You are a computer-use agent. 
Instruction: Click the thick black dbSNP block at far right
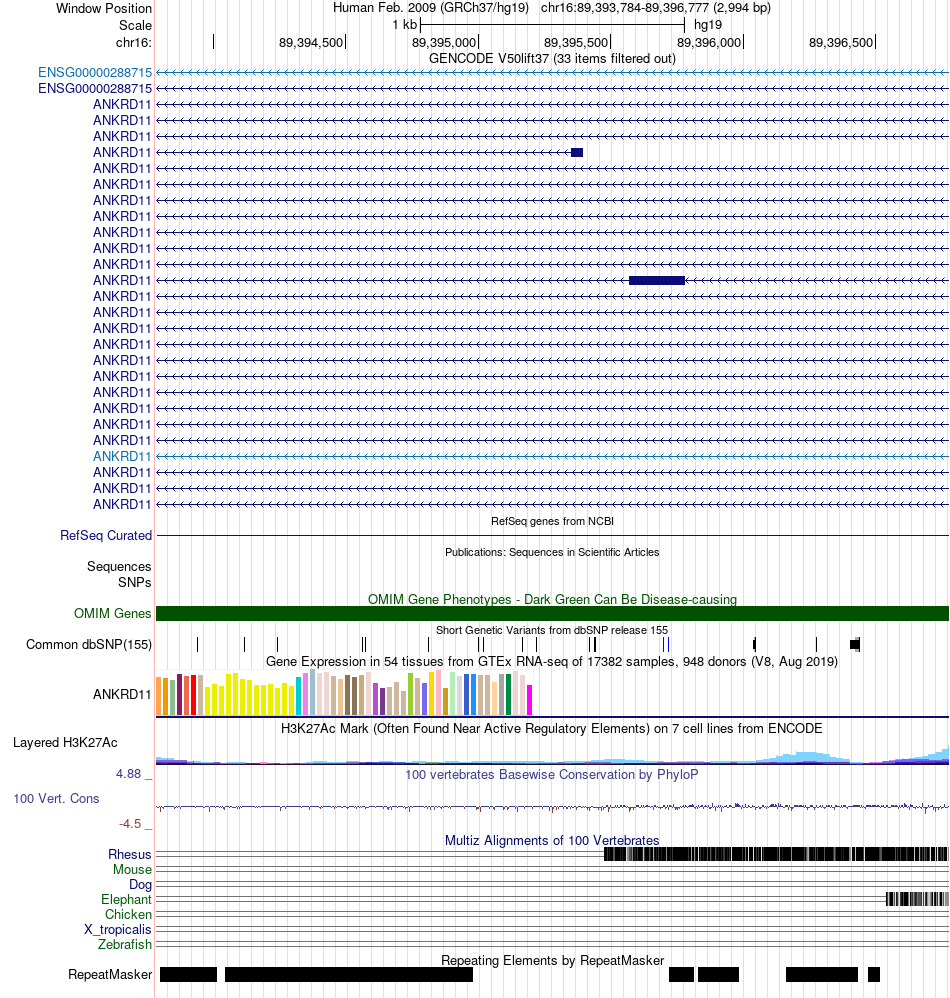point(855,645)
